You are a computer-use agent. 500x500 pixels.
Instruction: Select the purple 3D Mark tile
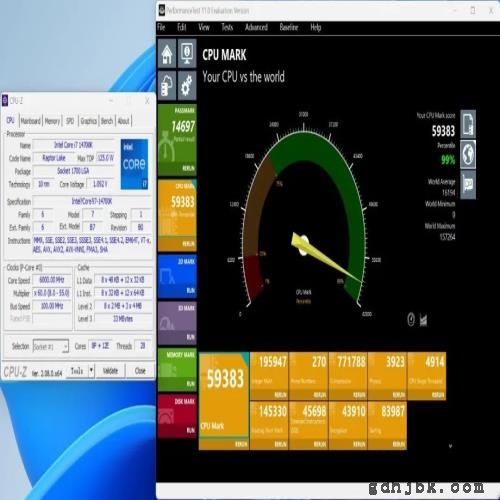pyautogui.click(x=177, y=323)
